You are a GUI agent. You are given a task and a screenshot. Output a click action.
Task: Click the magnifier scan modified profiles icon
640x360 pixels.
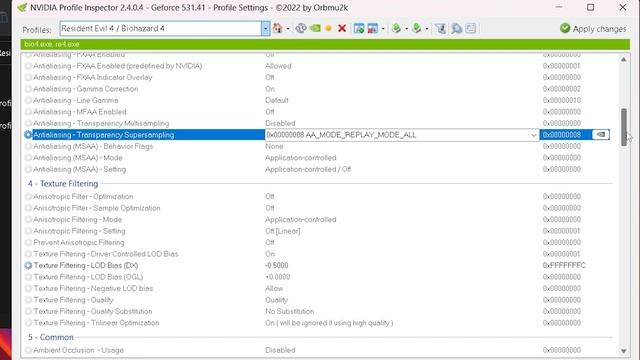click(x=456, y=28)
